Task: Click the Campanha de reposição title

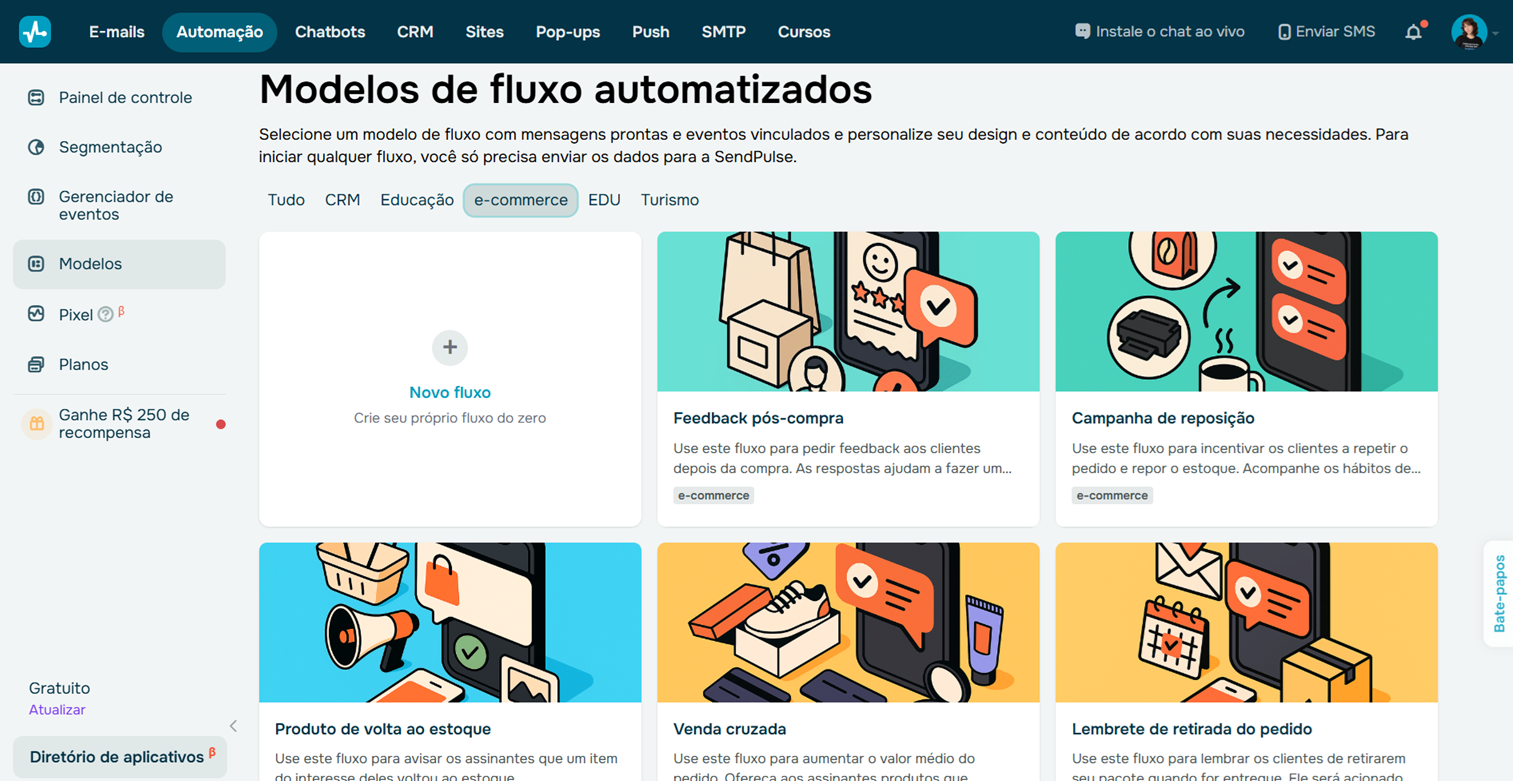Action: [x=1163, y=418]
